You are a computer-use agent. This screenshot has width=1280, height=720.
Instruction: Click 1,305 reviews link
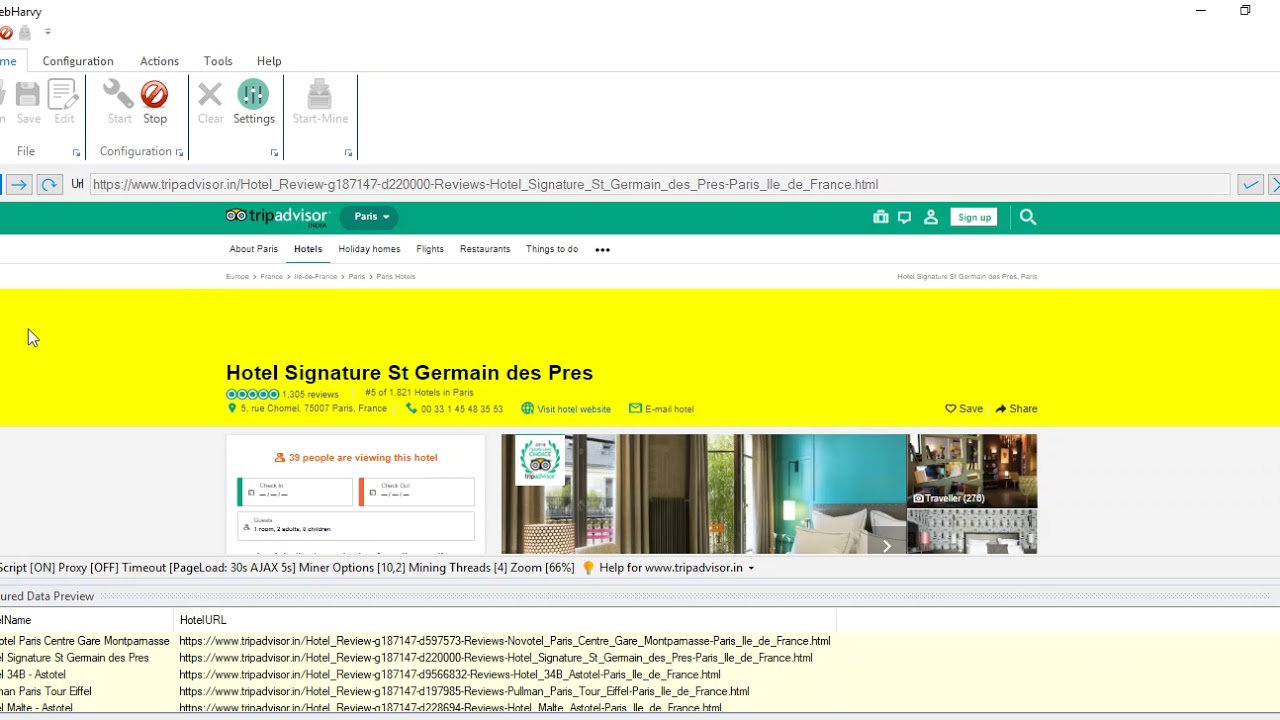coord(310,395)
